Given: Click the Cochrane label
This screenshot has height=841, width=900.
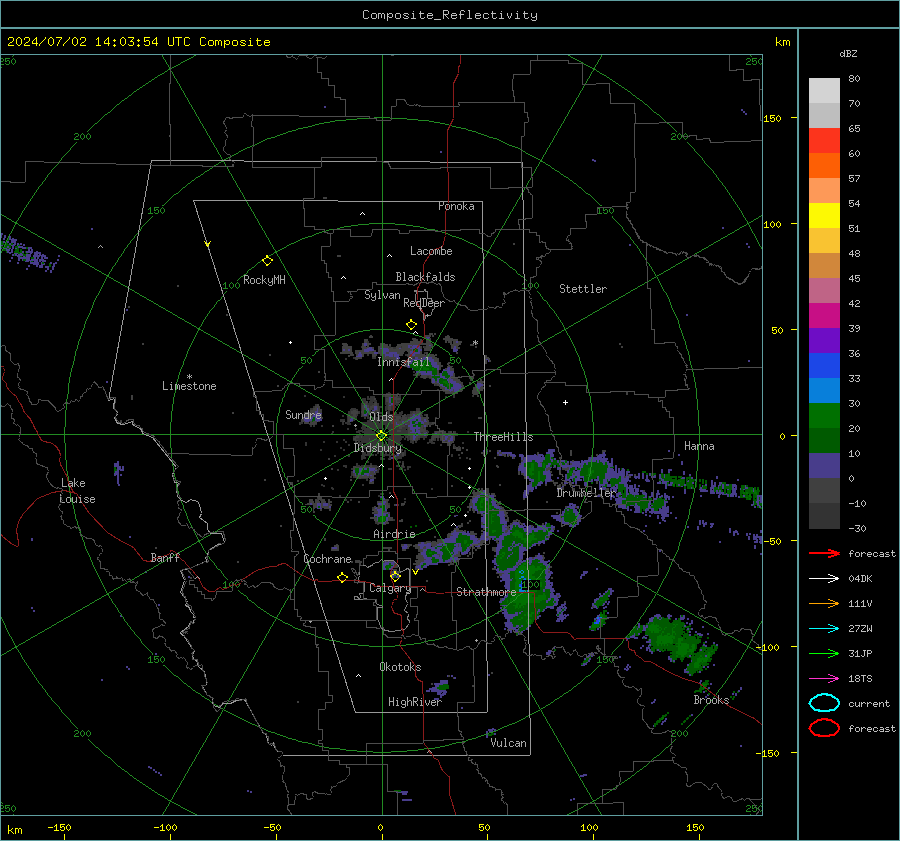Looking at the screenshot, I should [x=327, y=559].
